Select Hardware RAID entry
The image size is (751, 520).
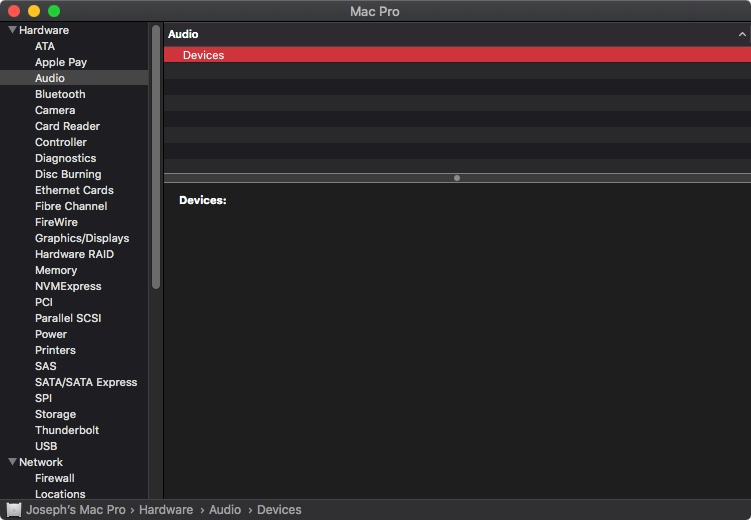74,254
